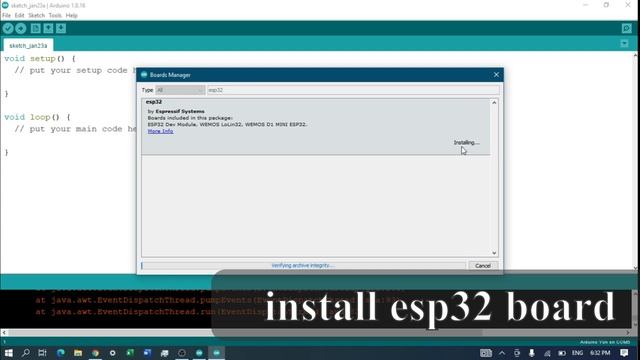Image resolution: width=640 pixels, height=360 pixels.
Task: Open Chrome from the taskbar
Action: (95, 353)
